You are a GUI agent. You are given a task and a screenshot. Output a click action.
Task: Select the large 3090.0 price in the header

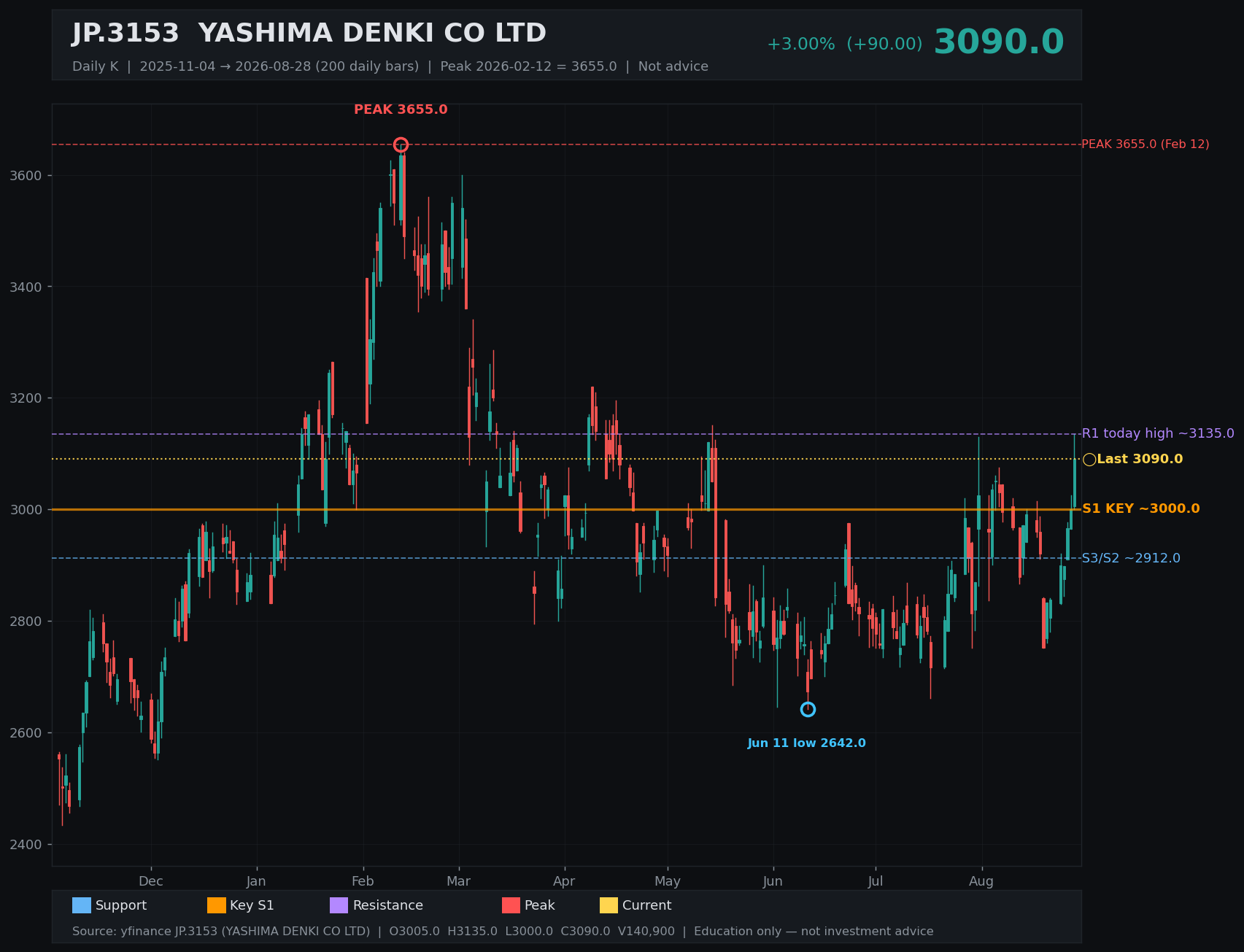click(x=999, y=42)
